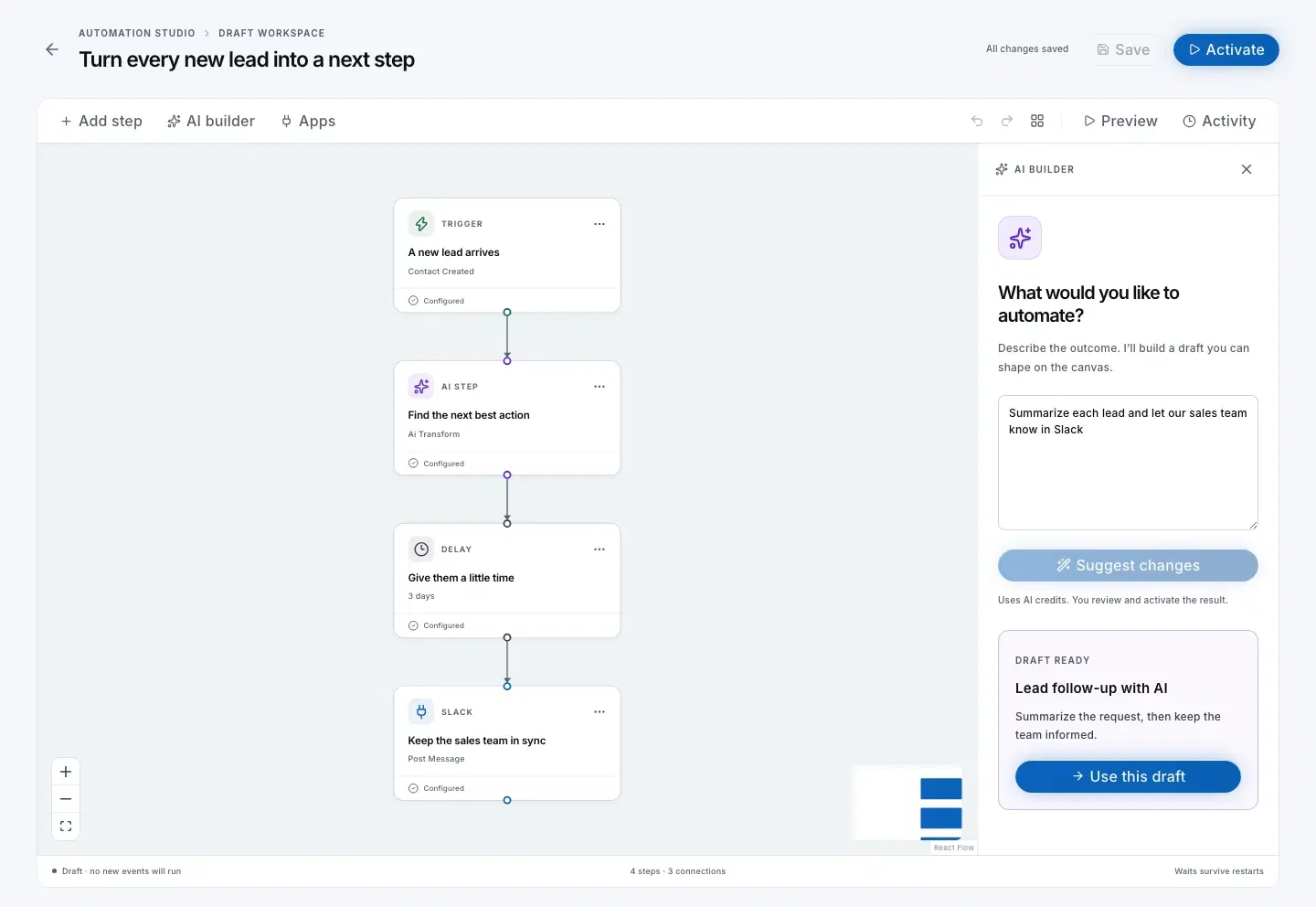This screenshot has width=1316, height=907.
Task: Click the Automation Studio breadcrumb
Action: coord(137,33)
